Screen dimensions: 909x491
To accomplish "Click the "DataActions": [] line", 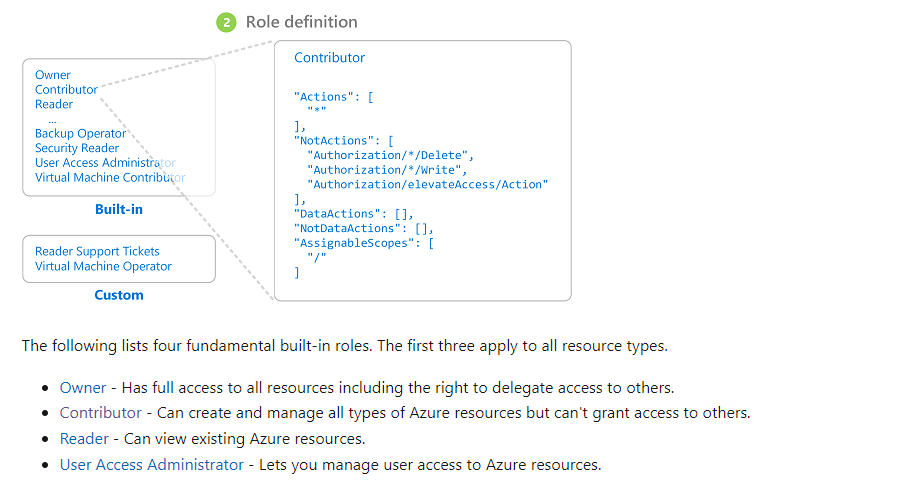I will tap(354, 214).
